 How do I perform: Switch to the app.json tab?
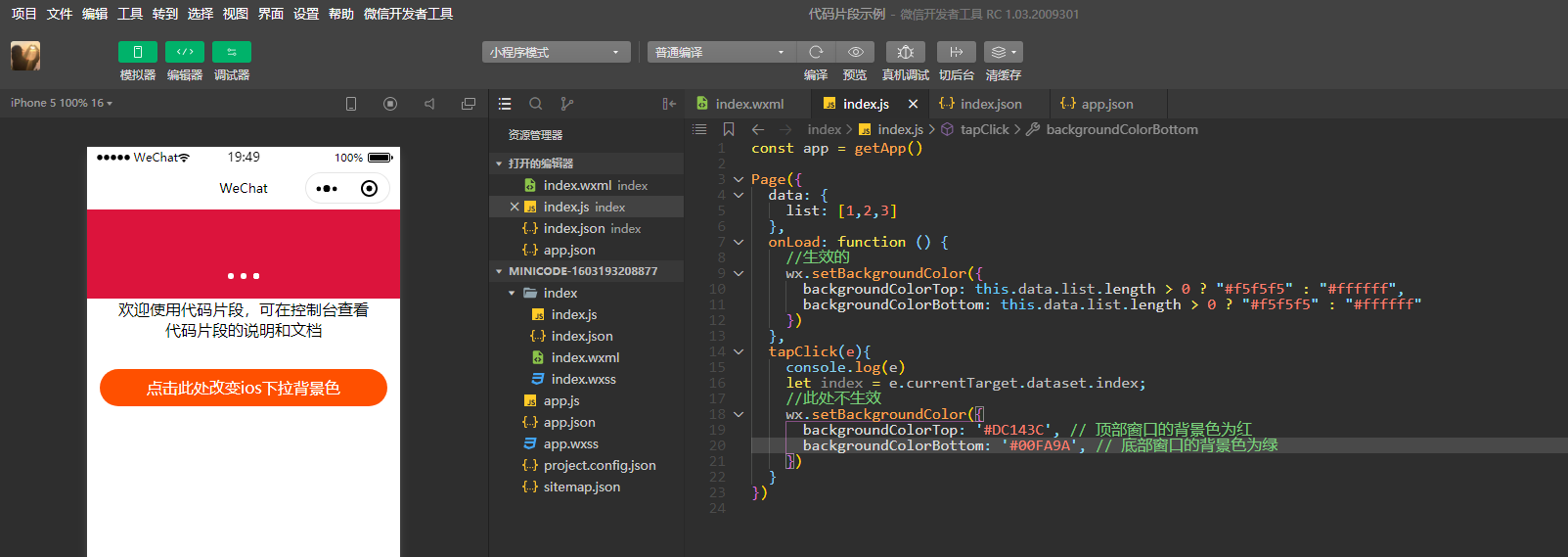coord(1107,104)
